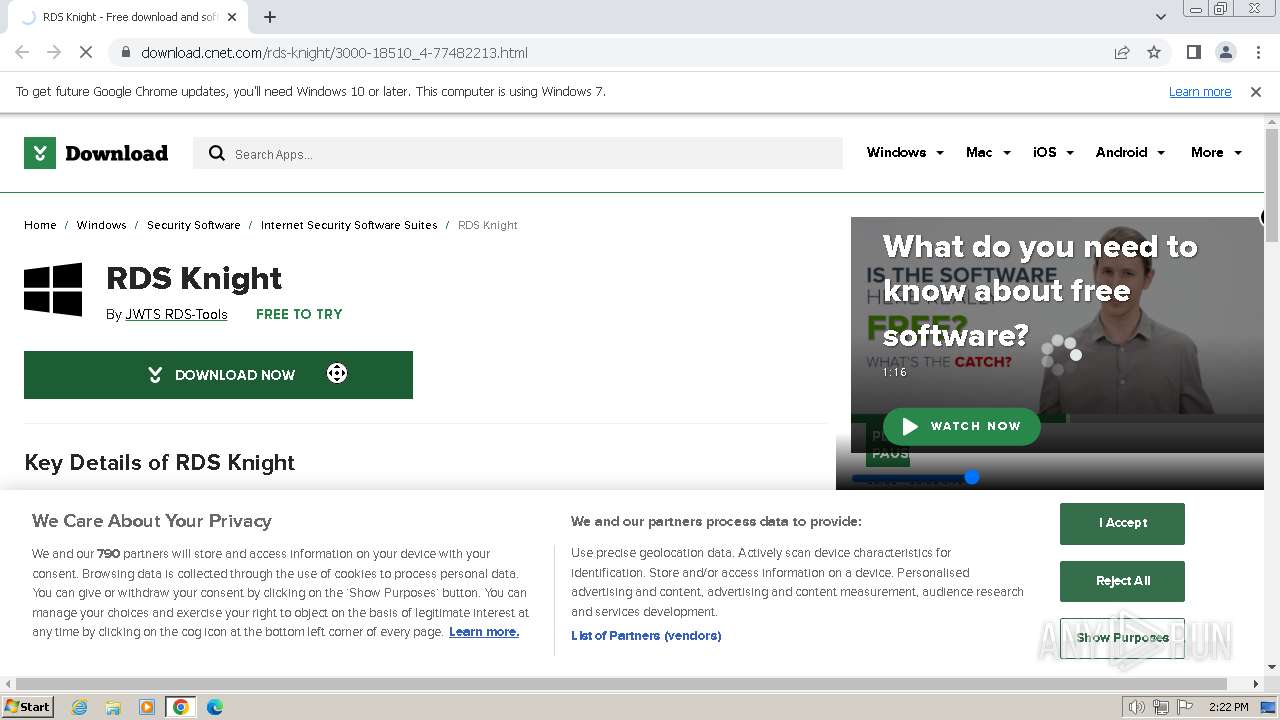The width and height of the screenshot is (1280, 720).
Task: Click the Windows logo beside RDS Knight
Action: tap(53, 290)
